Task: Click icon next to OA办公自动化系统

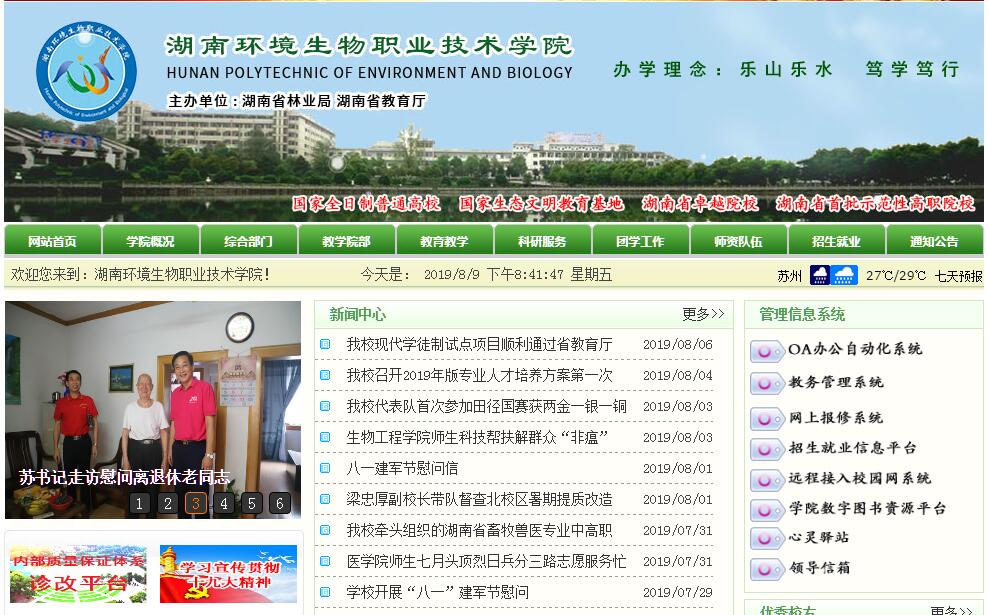Action: pos(767,351)
